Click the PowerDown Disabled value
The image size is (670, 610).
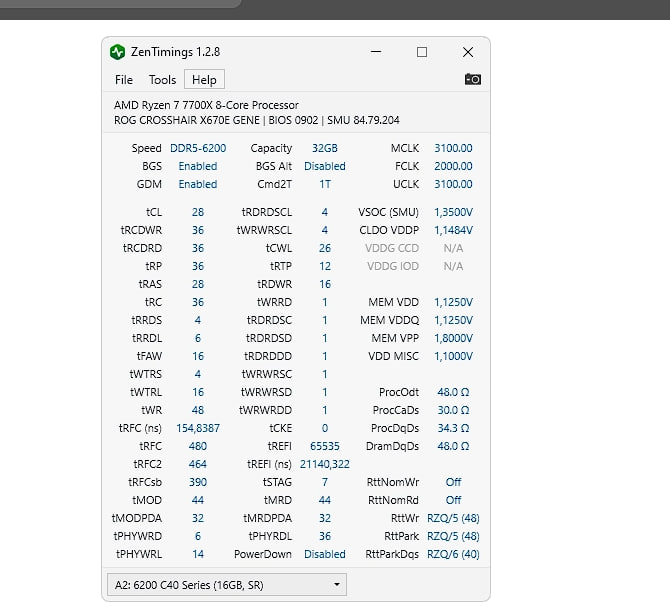point(325,554)
